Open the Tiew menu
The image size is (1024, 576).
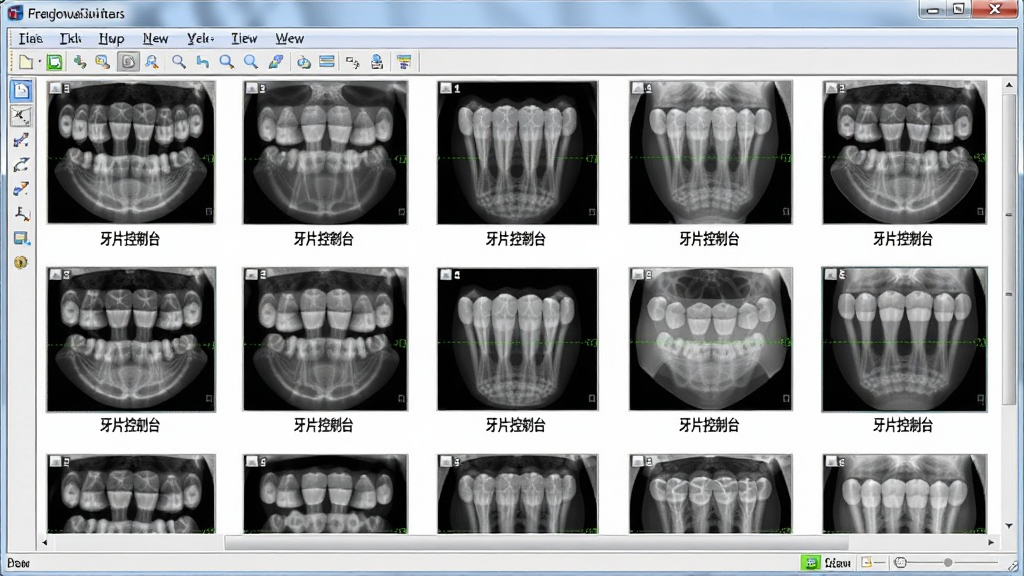click(244, 39)
